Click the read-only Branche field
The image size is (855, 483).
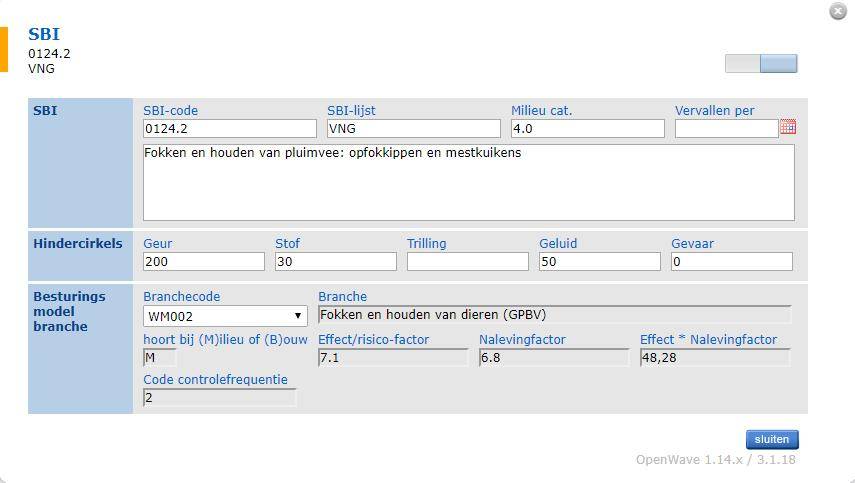click(554, 315)
